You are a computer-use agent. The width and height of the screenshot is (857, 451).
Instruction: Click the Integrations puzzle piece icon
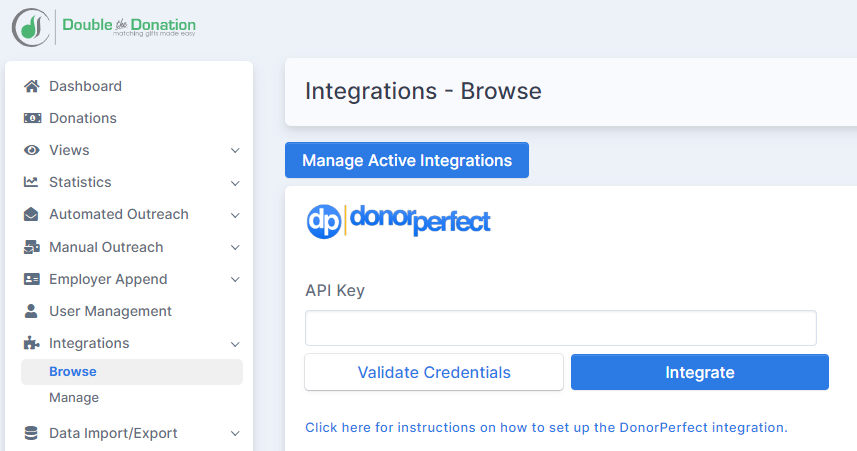pyautogui.click(x=32, y=343)
